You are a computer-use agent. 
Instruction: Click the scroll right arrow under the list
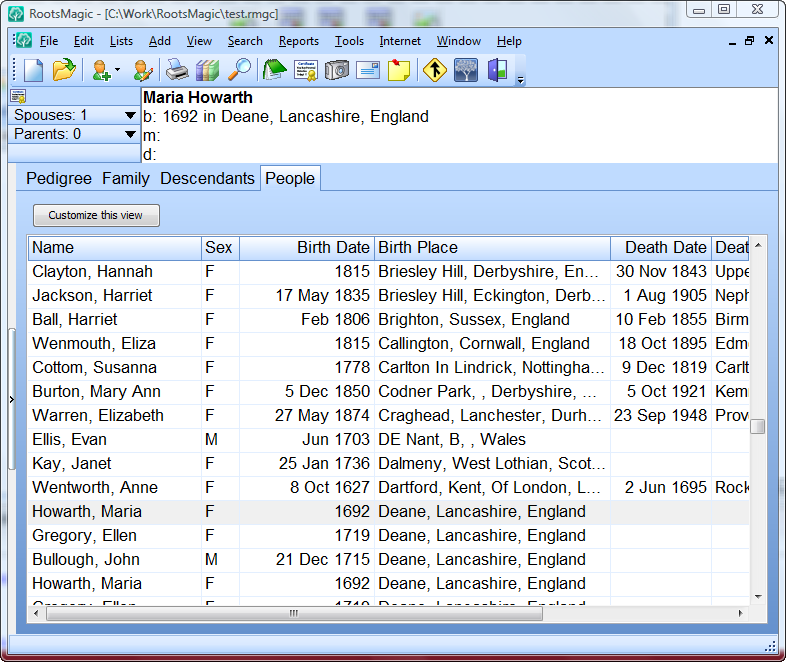740,613
